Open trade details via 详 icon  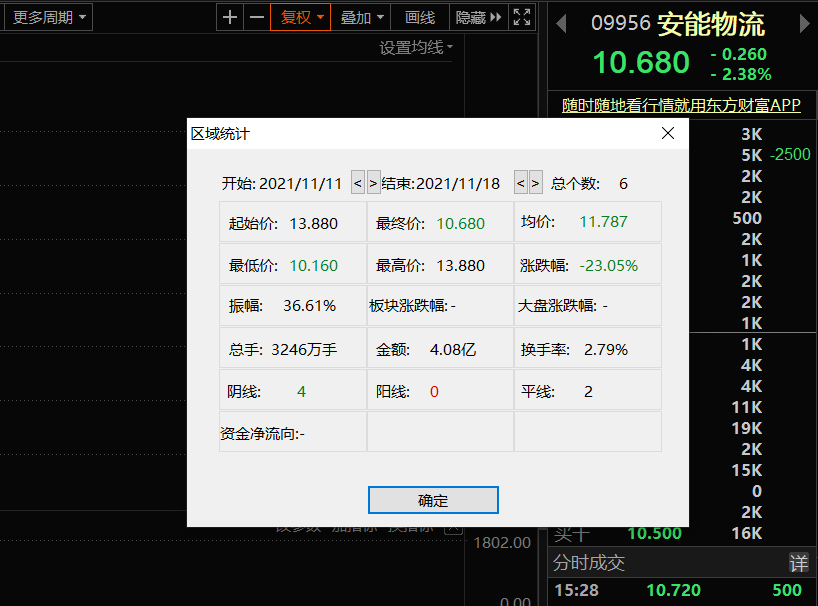[798, 563]
